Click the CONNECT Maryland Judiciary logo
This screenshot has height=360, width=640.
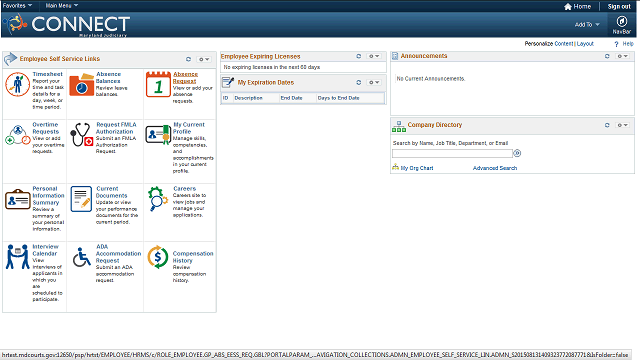tap(67, 25)
